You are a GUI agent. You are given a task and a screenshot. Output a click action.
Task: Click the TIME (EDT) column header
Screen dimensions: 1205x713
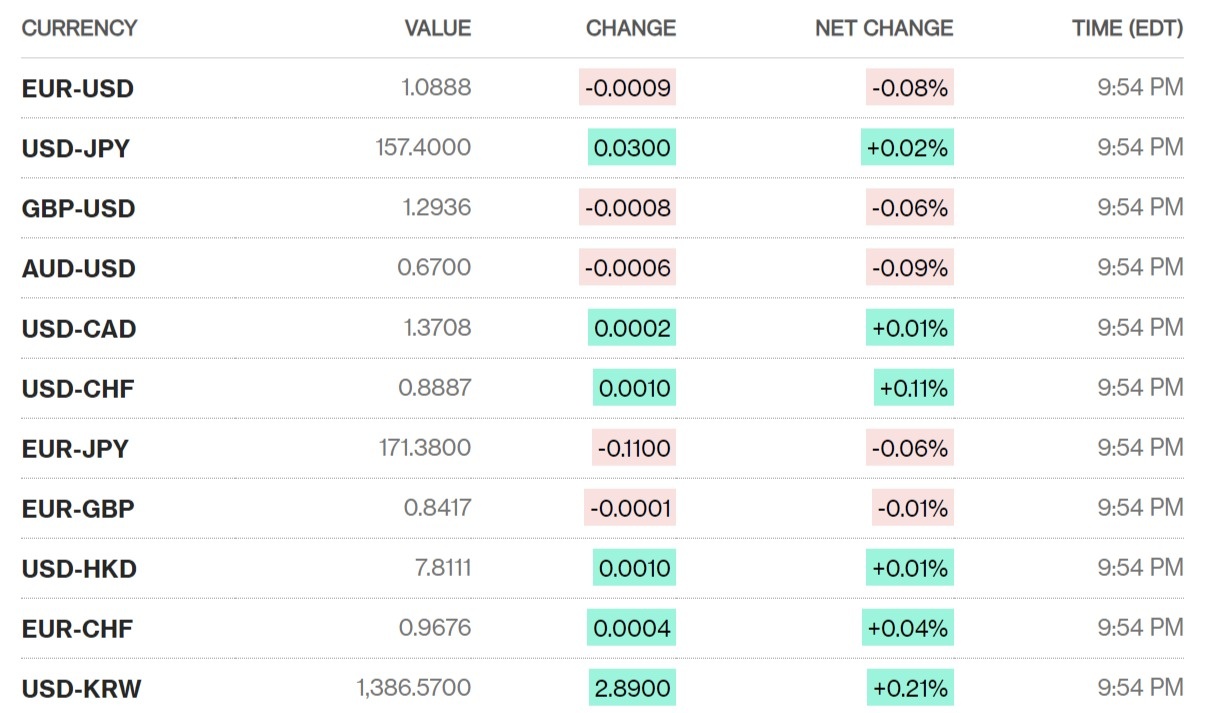tap(1127, 28)
